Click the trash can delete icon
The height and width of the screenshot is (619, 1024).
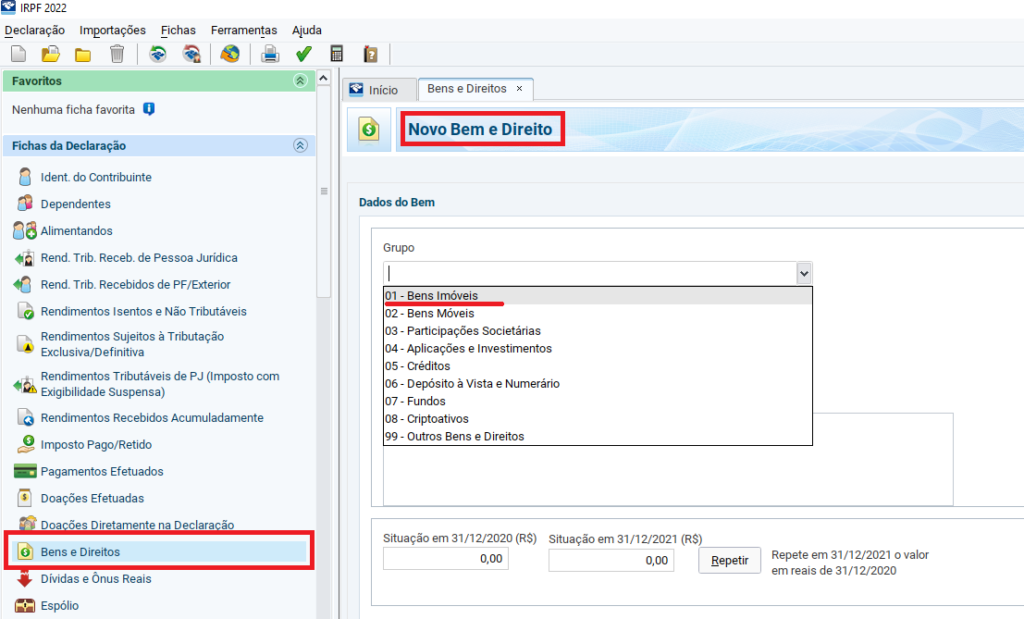[x=117, y=54]
